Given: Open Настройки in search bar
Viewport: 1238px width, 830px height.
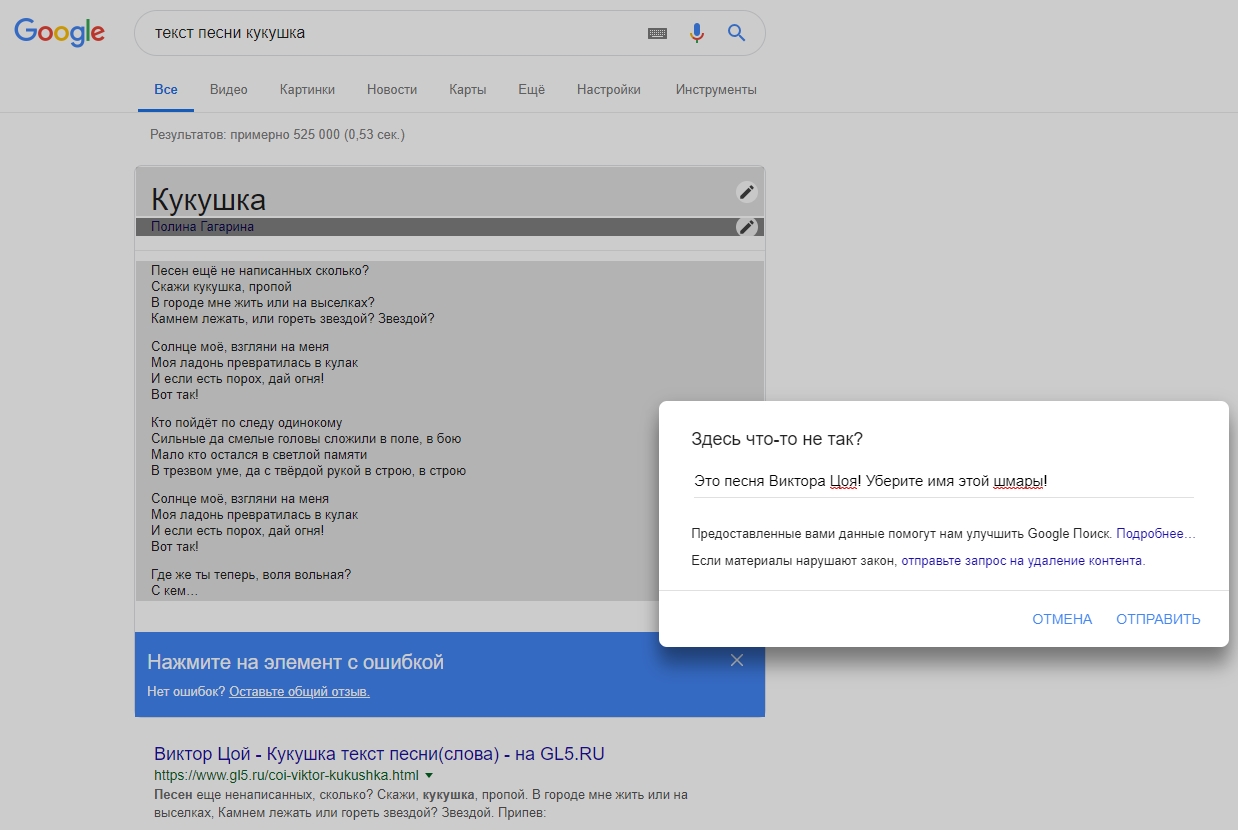Looking at the screenshot, I should click(x=609, y=89).
